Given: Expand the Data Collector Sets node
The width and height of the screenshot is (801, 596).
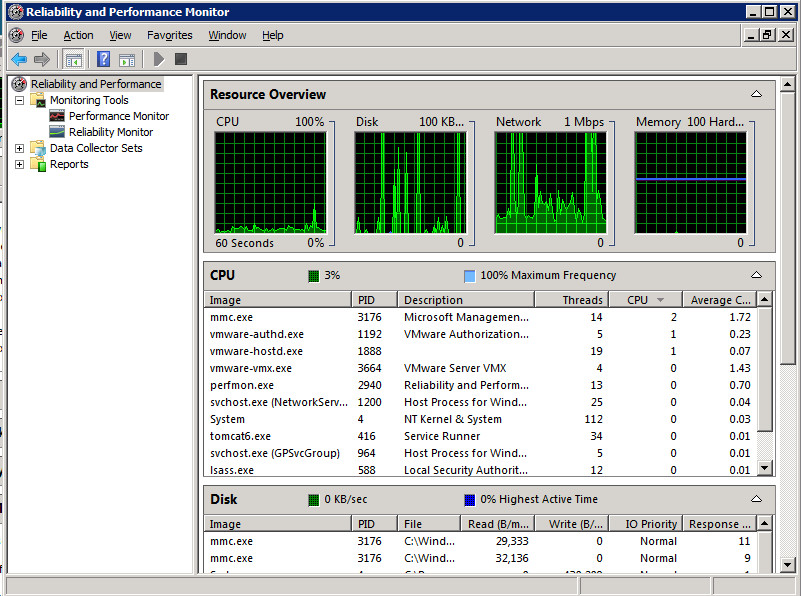Looking at the screenshot, I should (20, 147).
